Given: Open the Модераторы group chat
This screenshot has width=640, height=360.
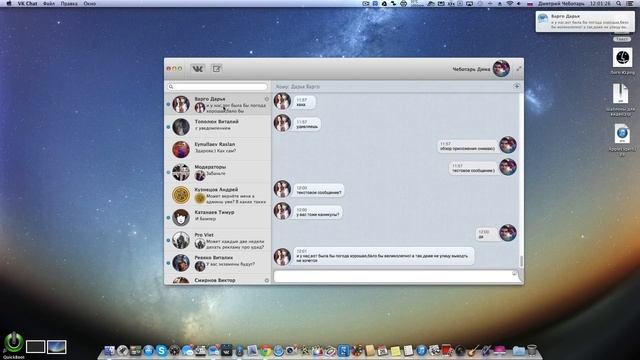Looking at the screenshot, I should pyautogui.click(x=218, y=172).
